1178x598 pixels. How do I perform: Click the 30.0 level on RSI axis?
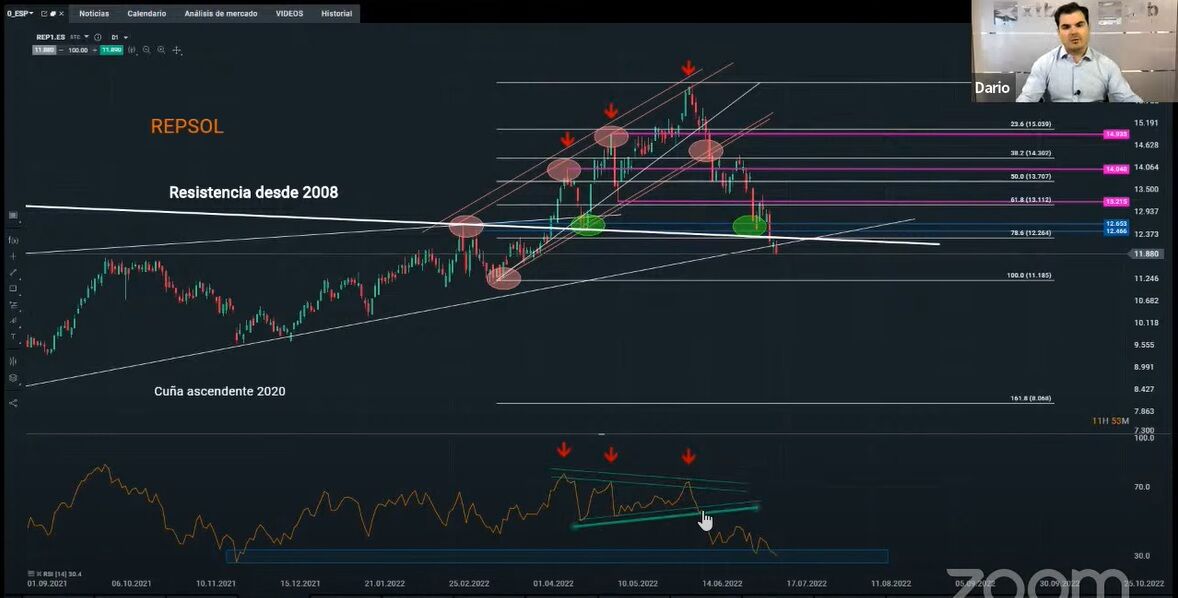click(1141, 556)
